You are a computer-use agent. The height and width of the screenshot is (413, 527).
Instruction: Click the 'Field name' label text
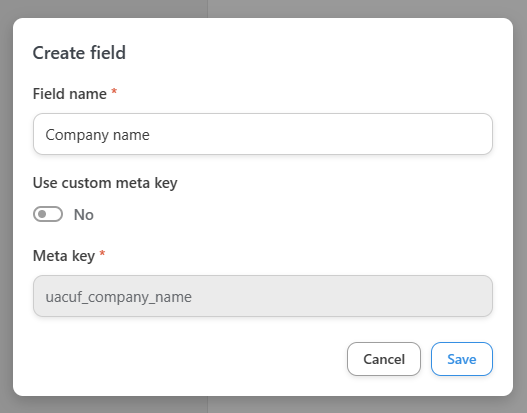(x=70, y=94)
